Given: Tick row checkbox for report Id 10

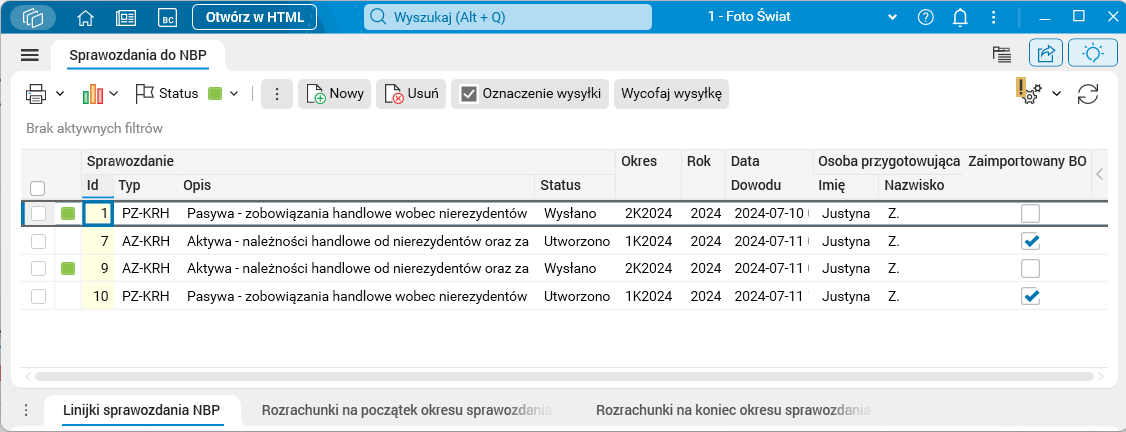Looking at the screenshot, I should (39, 296).
